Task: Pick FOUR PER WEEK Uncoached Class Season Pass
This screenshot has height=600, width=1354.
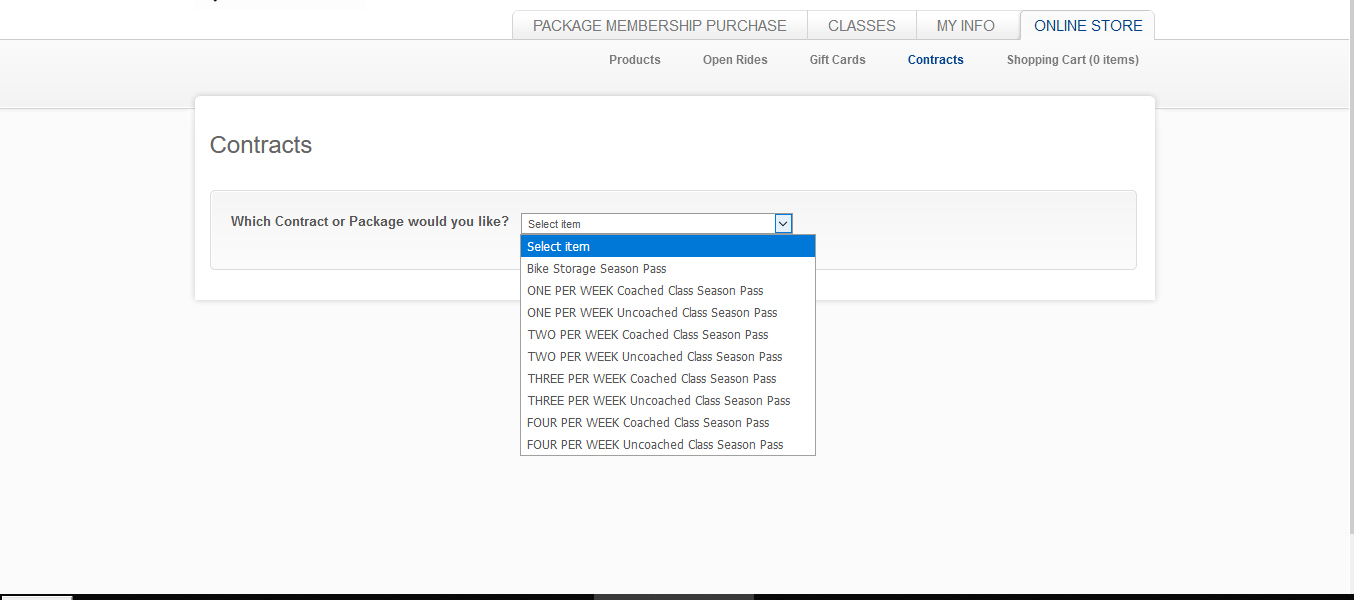Action: tap(667, 445)
